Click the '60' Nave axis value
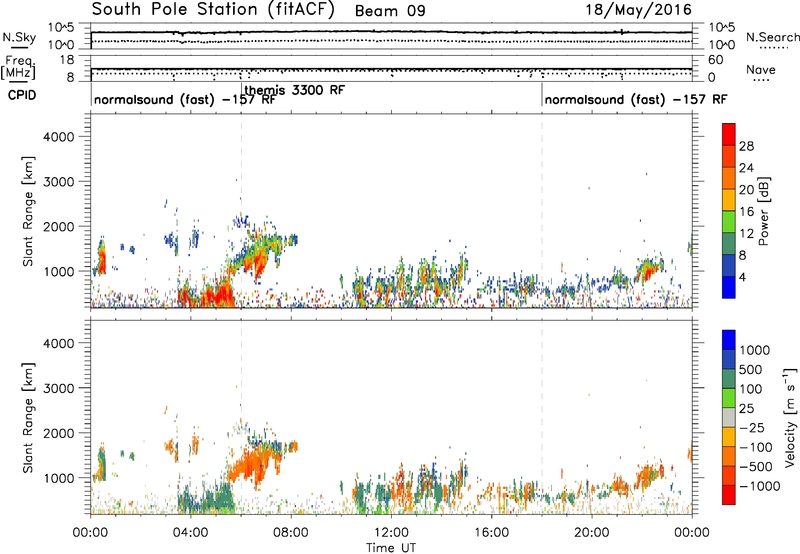Image resolution: width=800 pixels, height=554 pixels. [716, 60]
